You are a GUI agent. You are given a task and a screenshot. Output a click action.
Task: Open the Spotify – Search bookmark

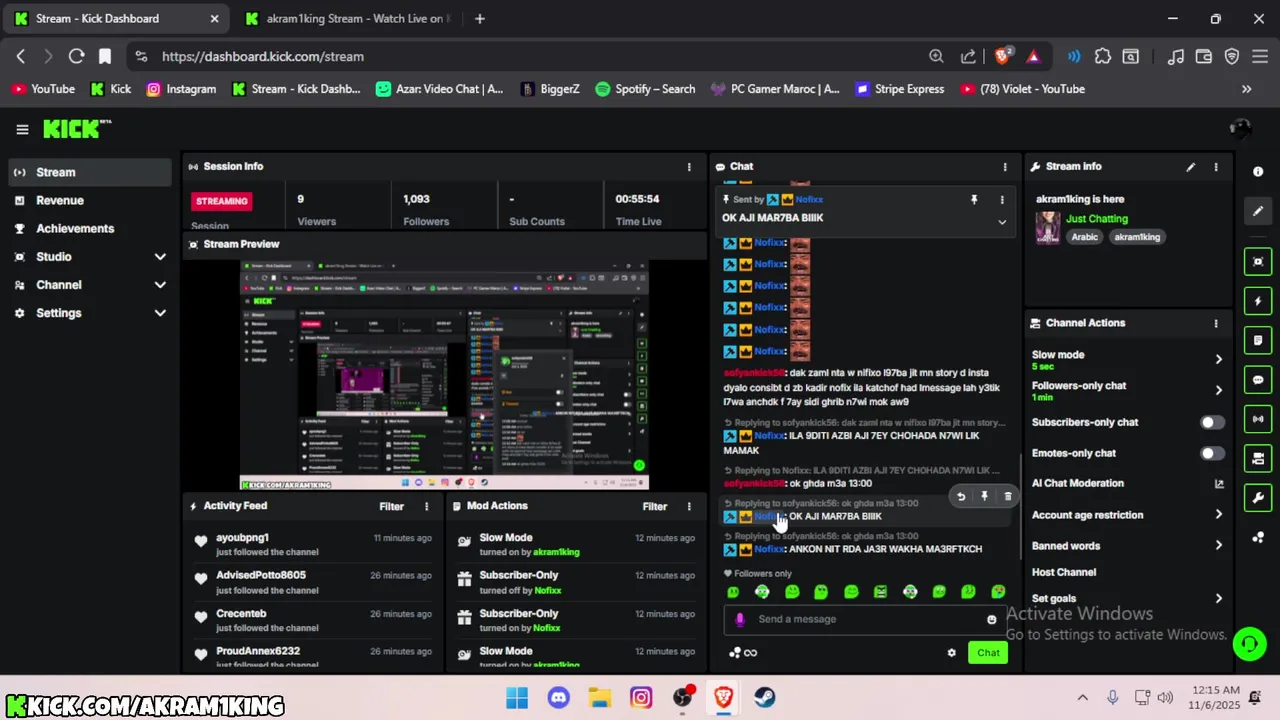pyautogui.click(x=645, y=89)
